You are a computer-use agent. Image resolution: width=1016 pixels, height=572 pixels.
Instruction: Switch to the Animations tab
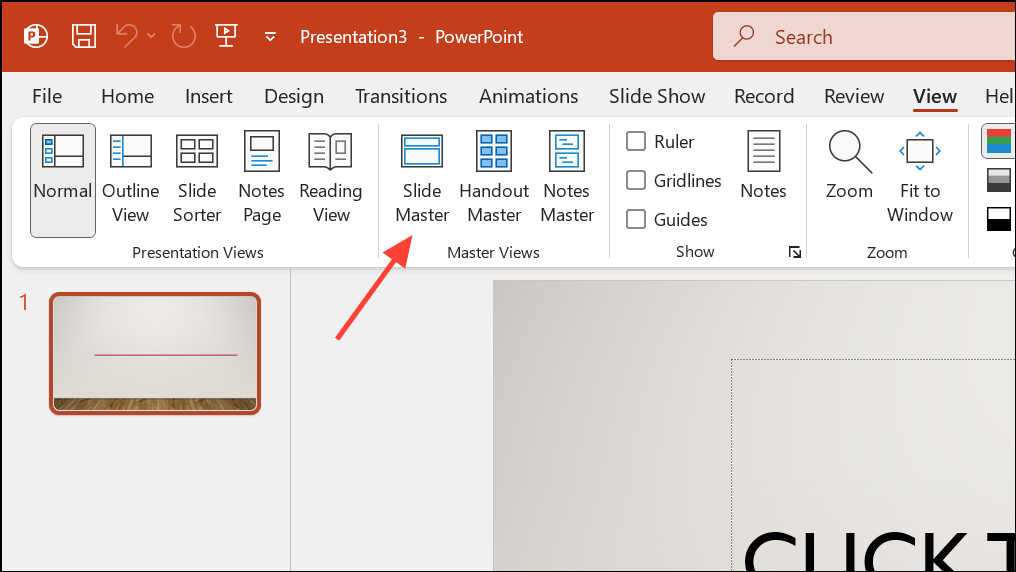click(x=529, y=97)
